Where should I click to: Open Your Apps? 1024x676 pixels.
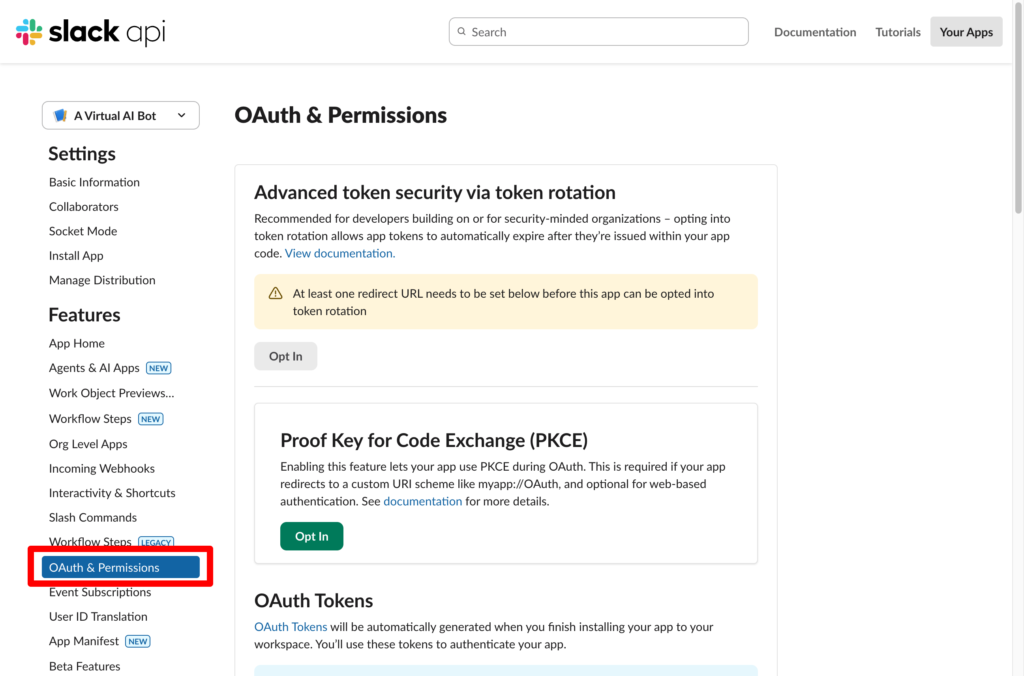(966, 32)
